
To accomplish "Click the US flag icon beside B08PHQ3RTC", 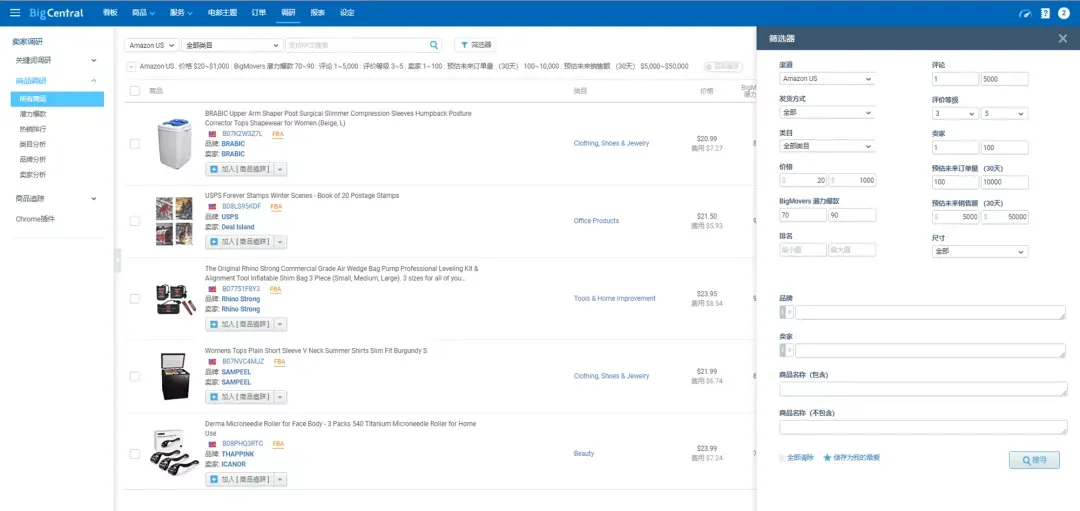I will [x=212, y=444].
